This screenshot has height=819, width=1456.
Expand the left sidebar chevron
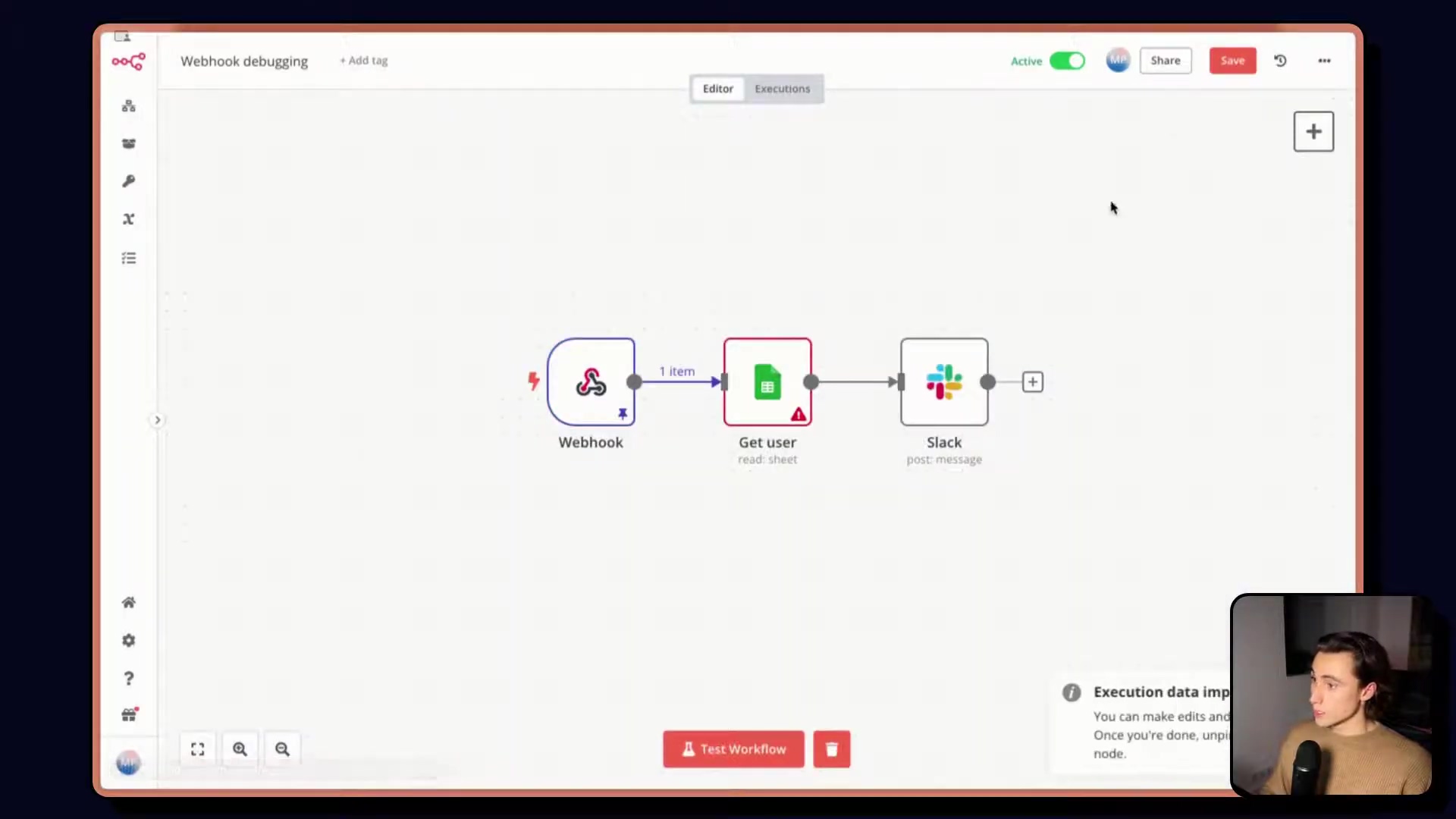157,420
